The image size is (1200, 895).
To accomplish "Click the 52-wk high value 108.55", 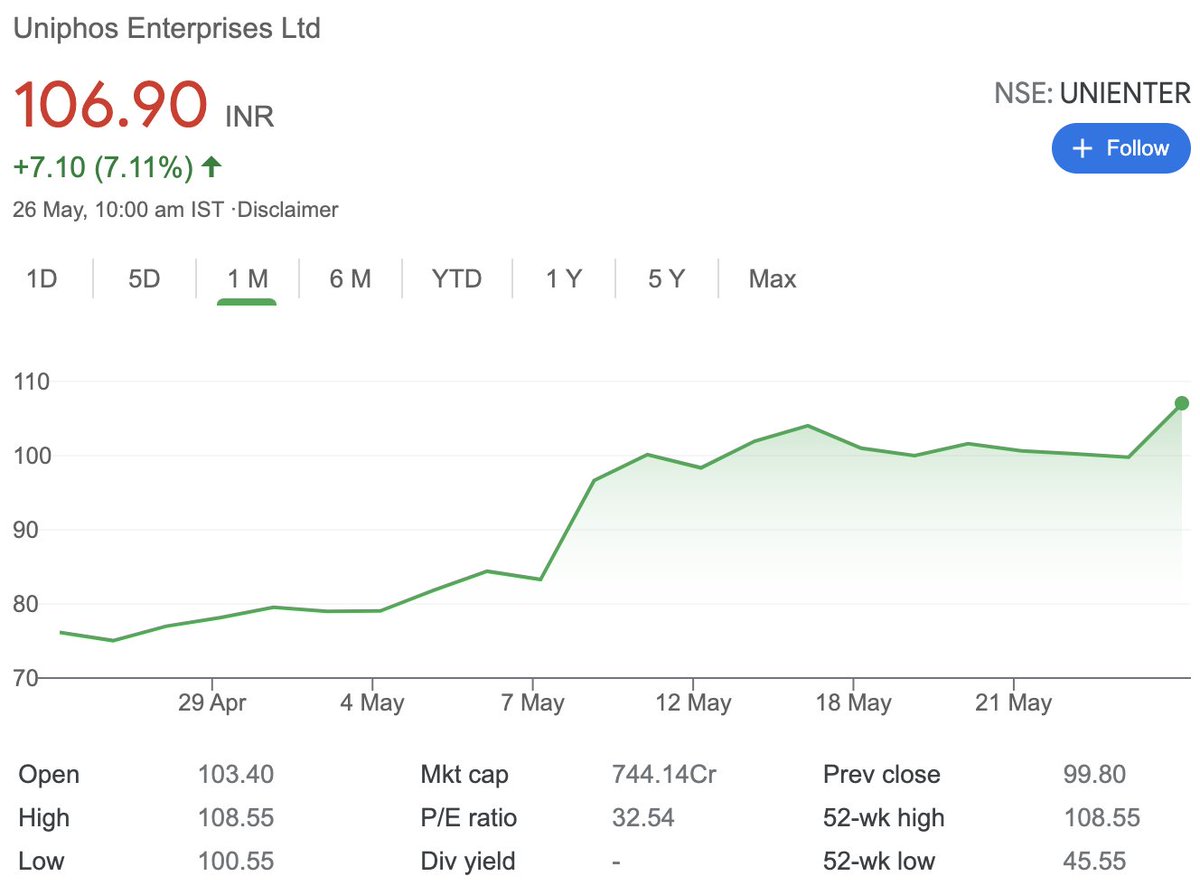I will (x=1102, y=817).
